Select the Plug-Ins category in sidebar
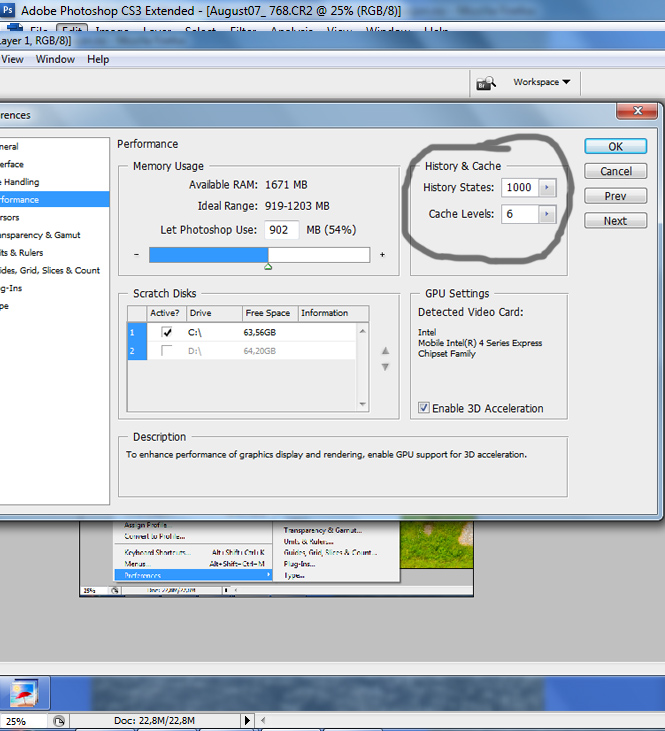 55,288
